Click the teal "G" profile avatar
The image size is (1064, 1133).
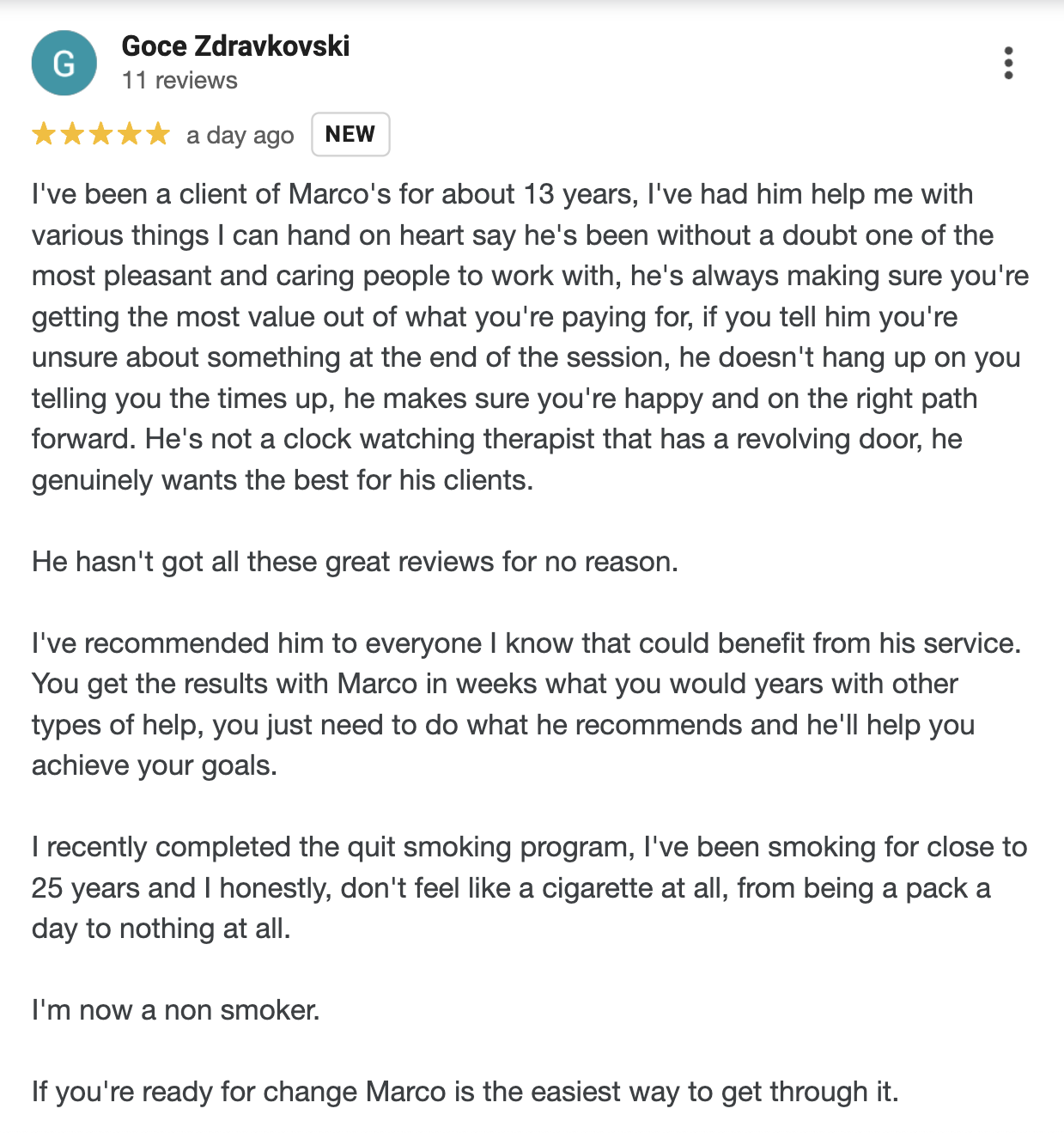64,64
